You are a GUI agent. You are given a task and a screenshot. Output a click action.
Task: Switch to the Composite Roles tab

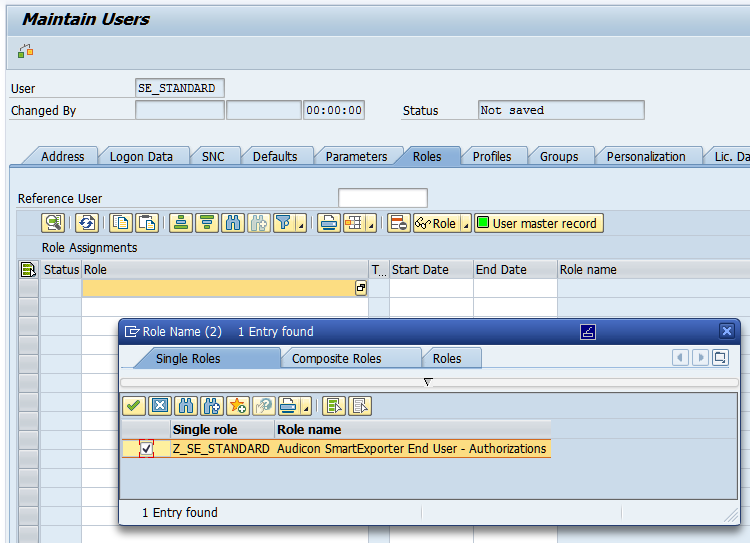coord(336,358)
